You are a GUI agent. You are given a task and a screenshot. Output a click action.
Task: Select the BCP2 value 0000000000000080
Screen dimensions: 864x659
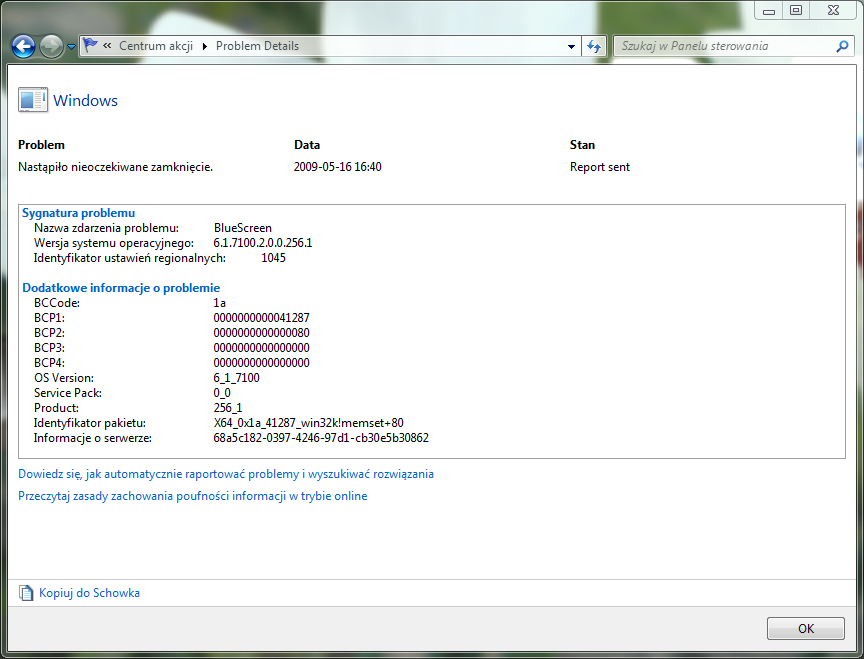[x=261, y=333]
